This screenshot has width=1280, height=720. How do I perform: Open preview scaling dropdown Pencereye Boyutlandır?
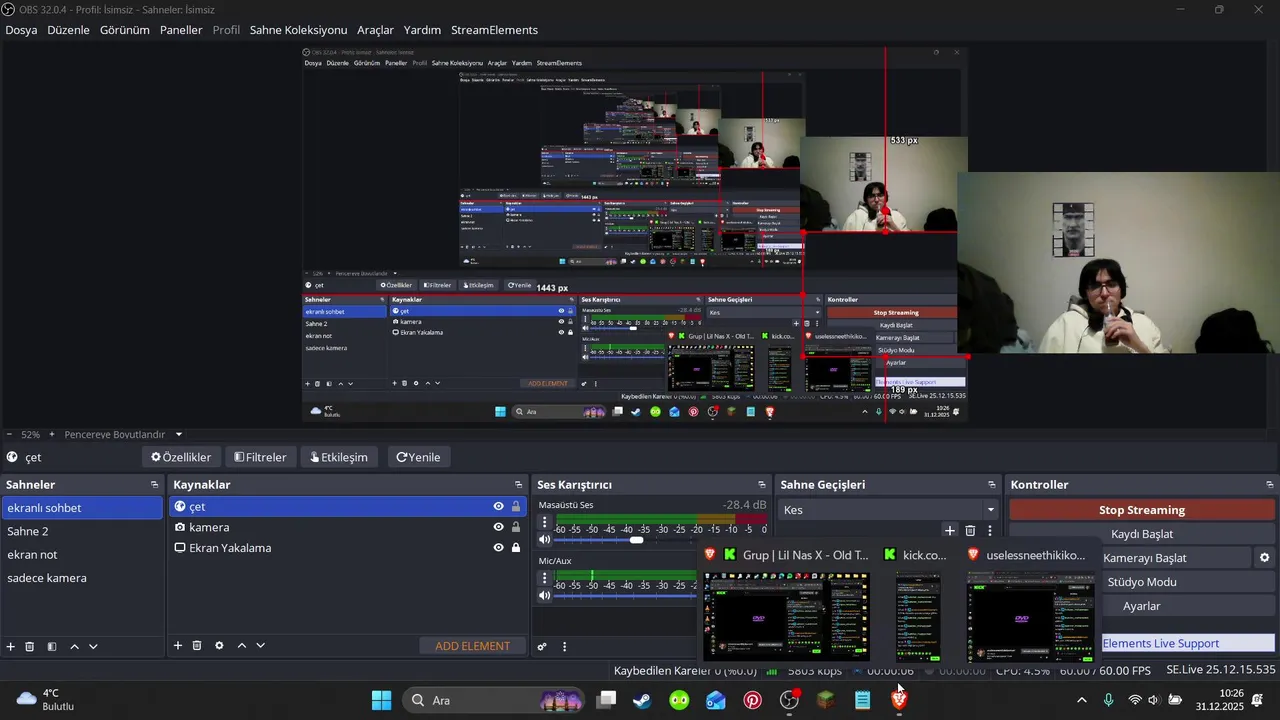point(124,435)
